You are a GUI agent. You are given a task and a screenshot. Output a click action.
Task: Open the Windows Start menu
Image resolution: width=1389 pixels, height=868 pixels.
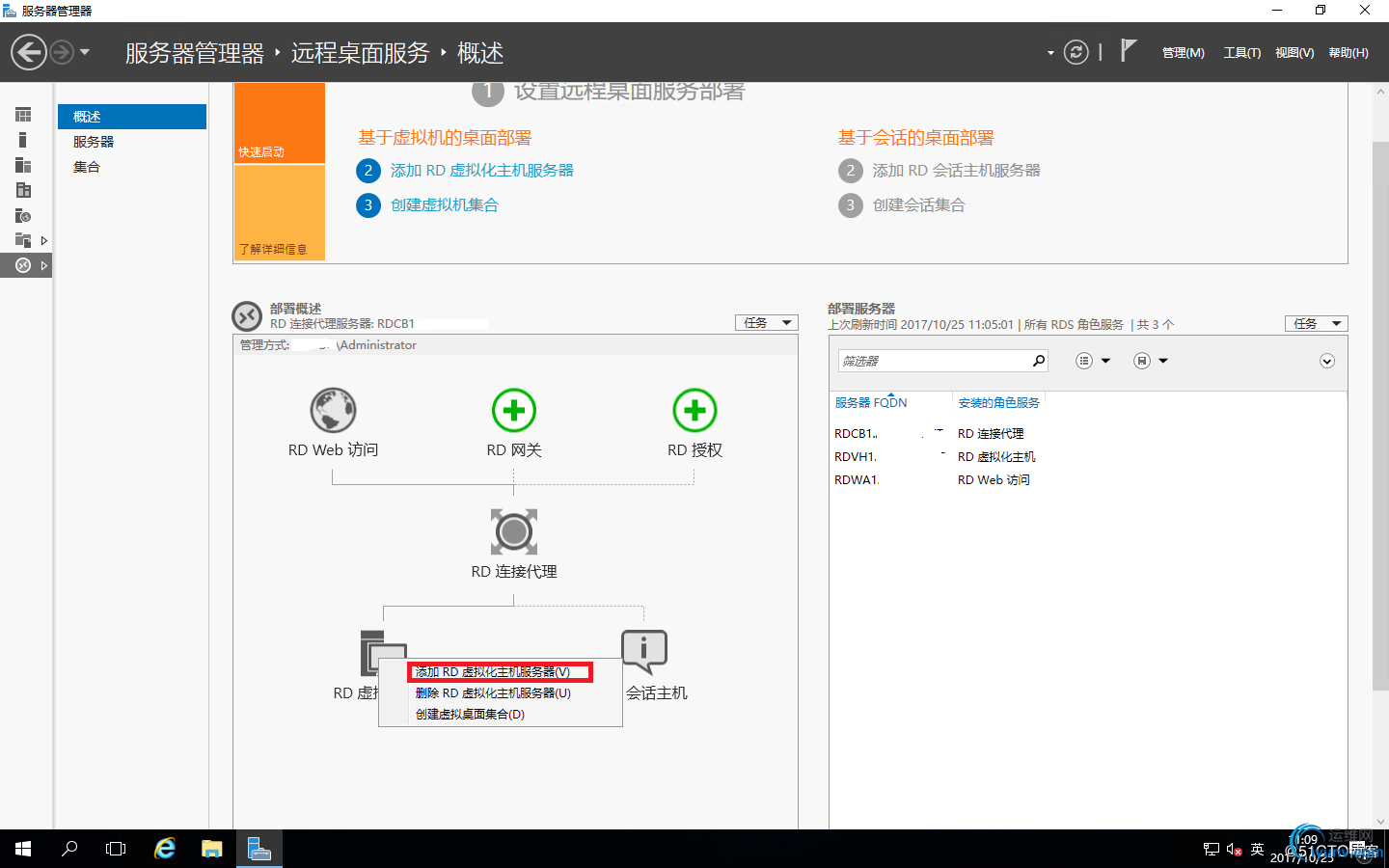[x=23, y=849]
